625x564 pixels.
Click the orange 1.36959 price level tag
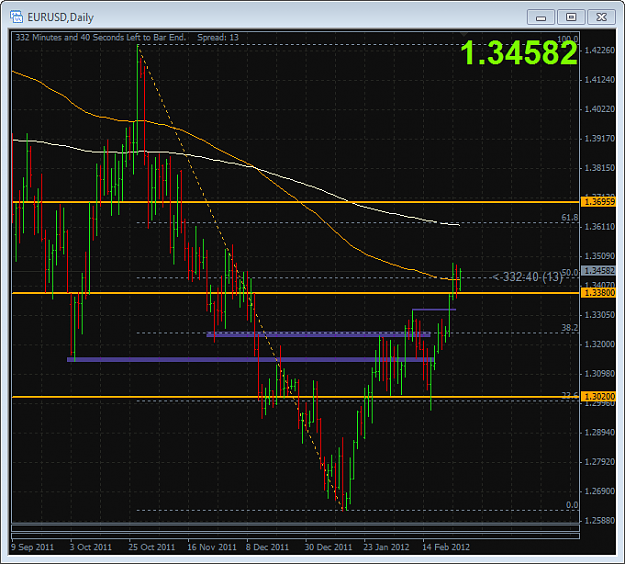[x=599, y=202]
